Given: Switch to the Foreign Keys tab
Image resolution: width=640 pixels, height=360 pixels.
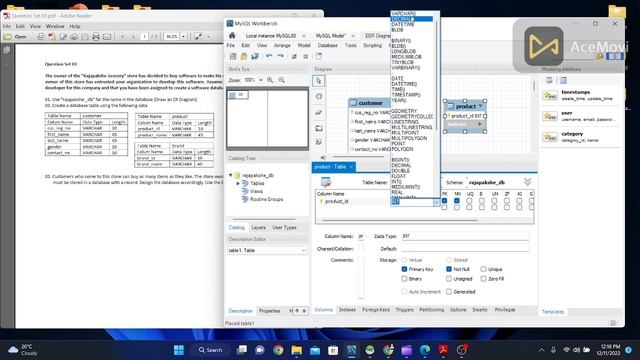Looking at the screenshot, I should click(x=376, y=310).
